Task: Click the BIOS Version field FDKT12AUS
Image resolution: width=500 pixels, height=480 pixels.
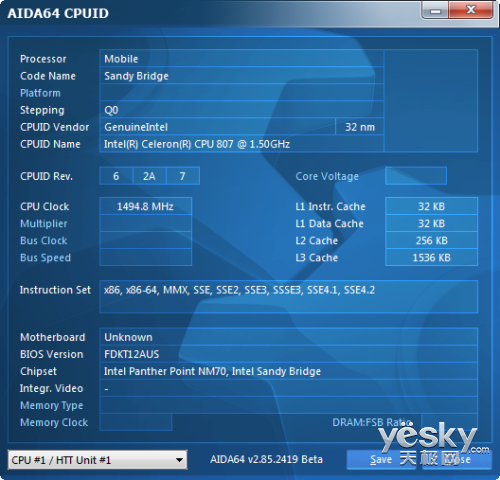Action: [x=289, y=354]
